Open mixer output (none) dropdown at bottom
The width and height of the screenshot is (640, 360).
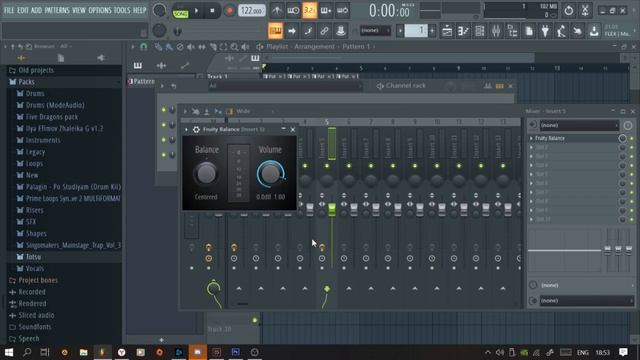586,301
